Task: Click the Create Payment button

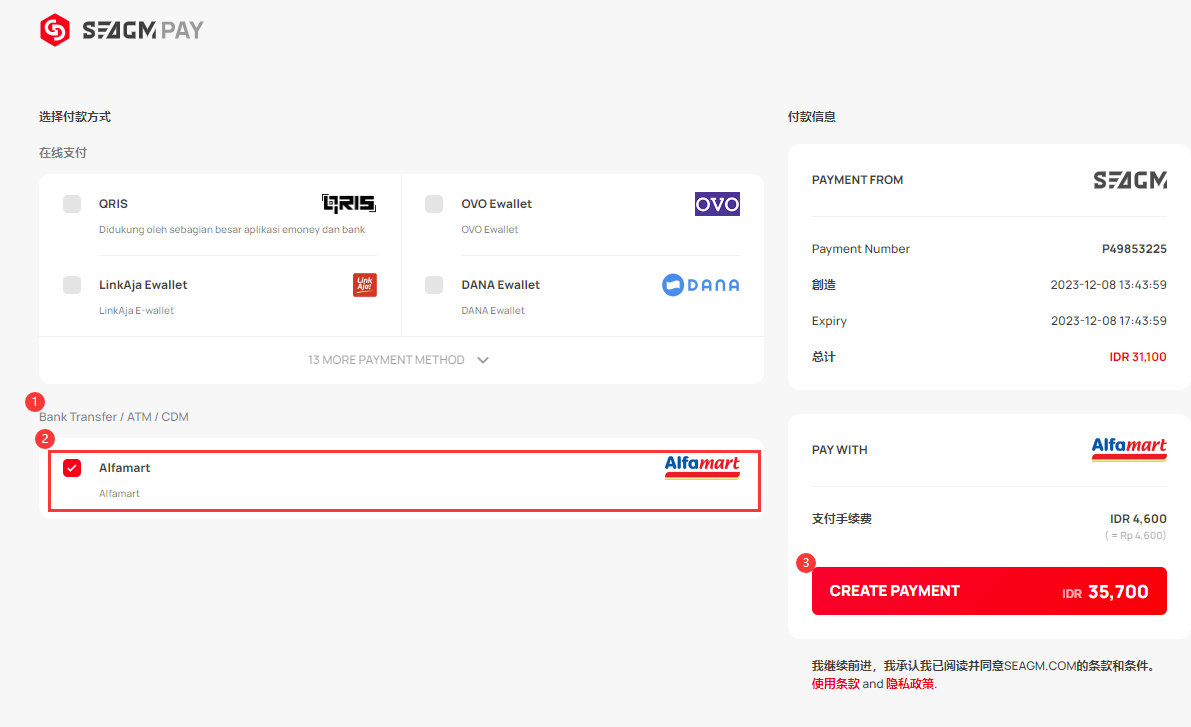Action: (989, 591)
